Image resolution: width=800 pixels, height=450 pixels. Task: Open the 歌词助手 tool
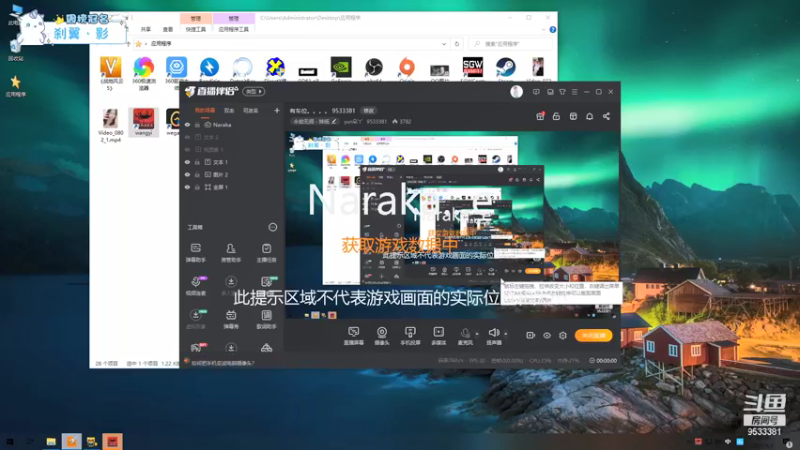(266, 319)
